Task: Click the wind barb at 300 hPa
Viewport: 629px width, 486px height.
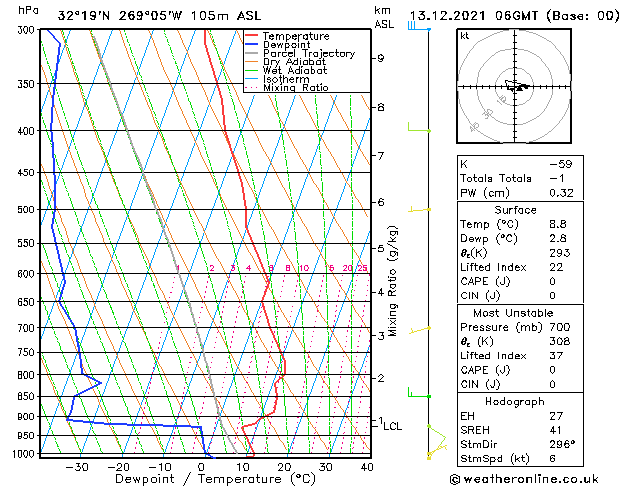Action: click(419, 26)
